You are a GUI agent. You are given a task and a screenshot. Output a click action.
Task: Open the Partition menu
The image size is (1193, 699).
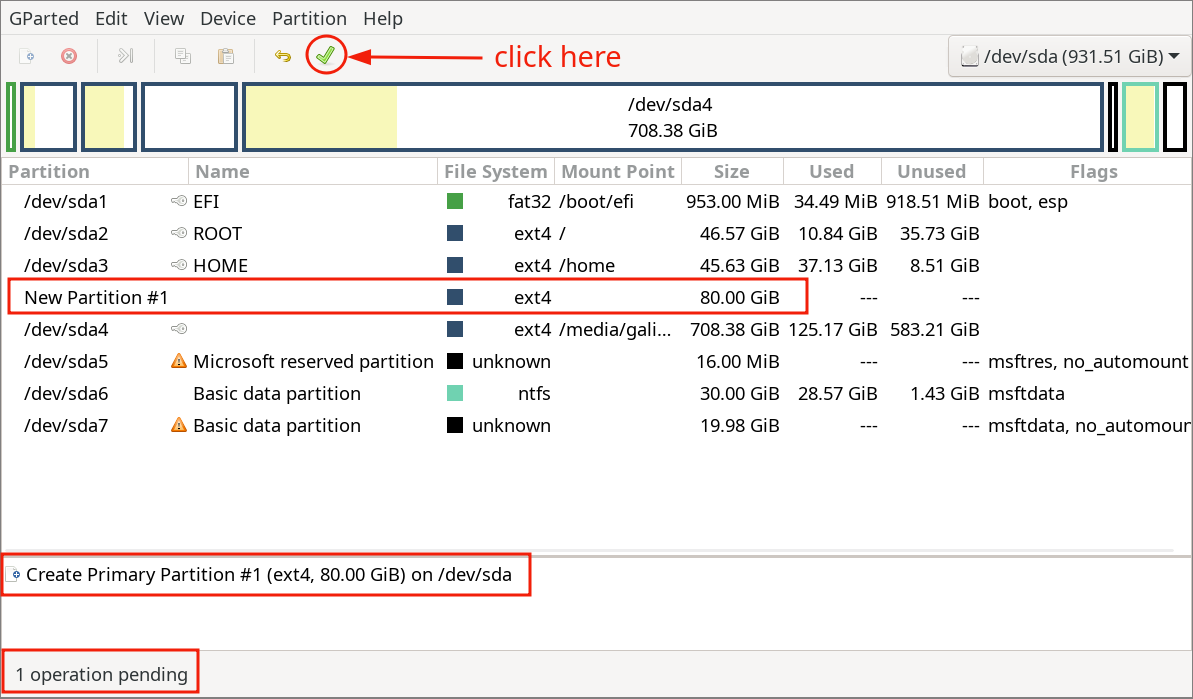[309, 18]
